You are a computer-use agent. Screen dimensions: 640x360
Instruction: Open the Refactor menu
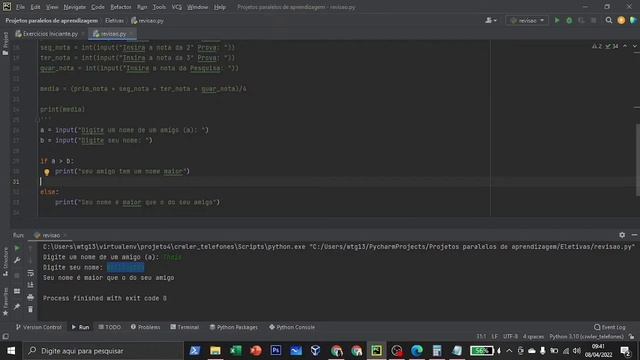(121, 7)
